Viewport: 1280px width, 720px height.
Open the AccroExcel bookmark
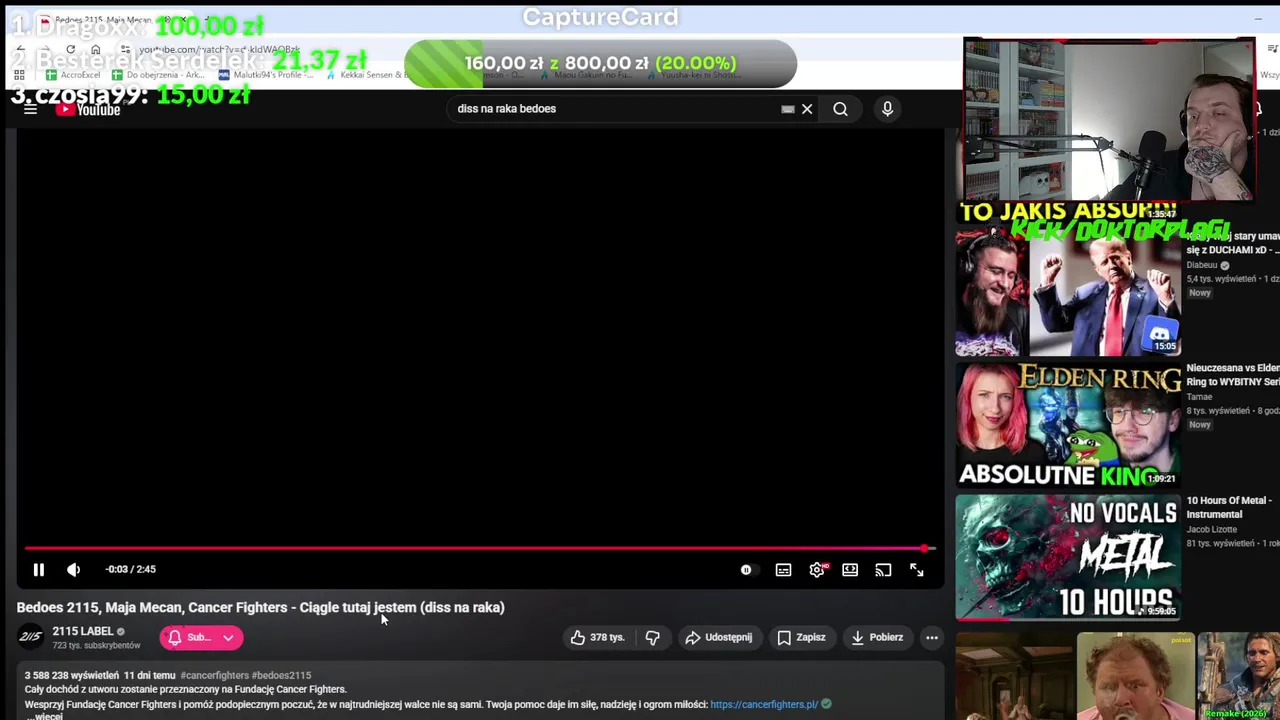[x=73, y=75]
